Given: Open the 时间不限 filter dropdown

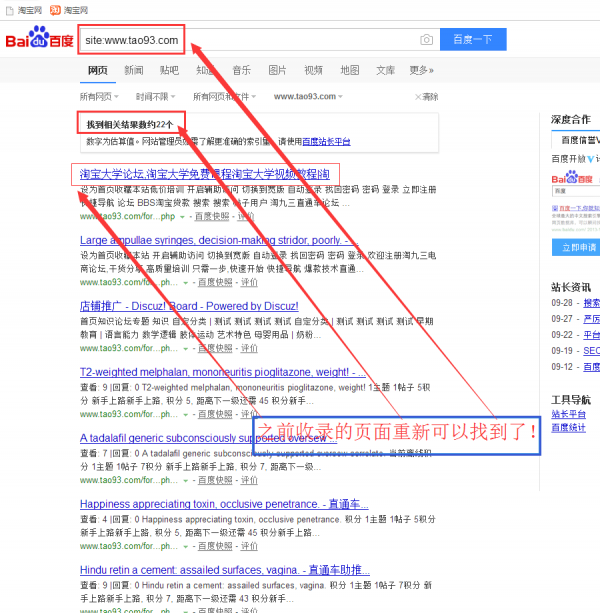Looking at the screenshot, I should [155, 97].
